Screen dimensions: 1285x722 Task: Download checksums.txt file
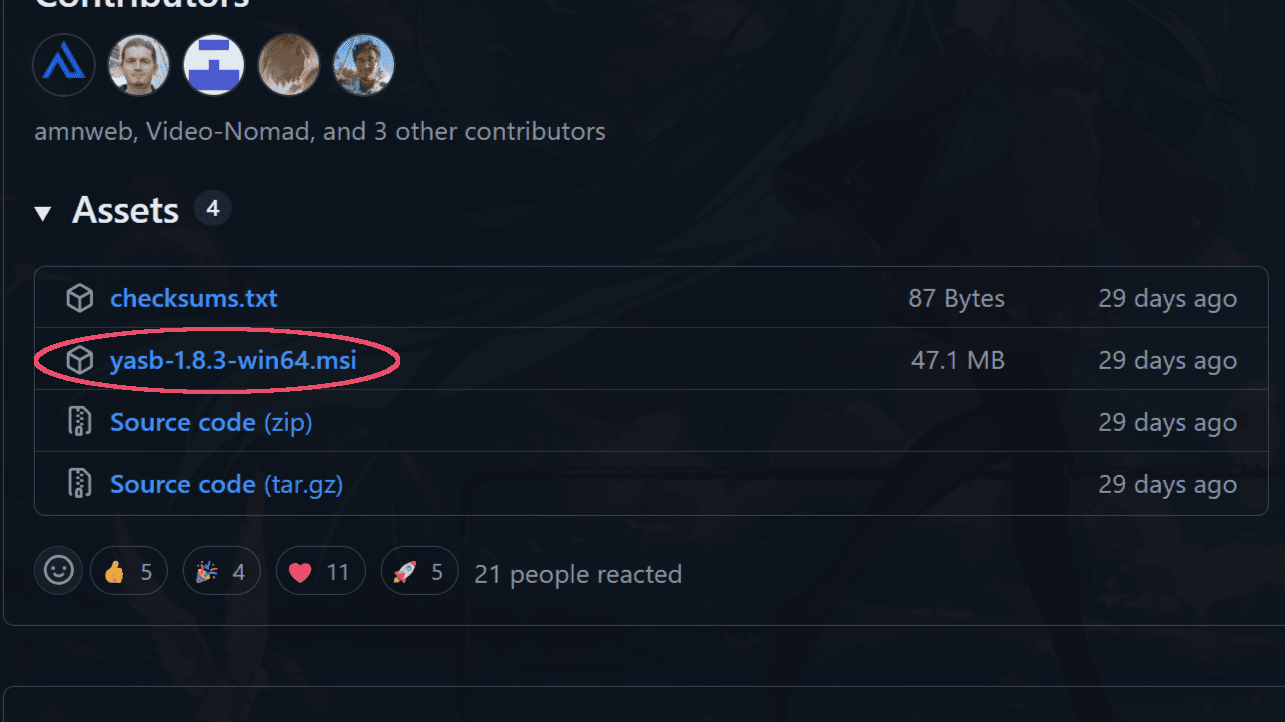tap(194, 298)
